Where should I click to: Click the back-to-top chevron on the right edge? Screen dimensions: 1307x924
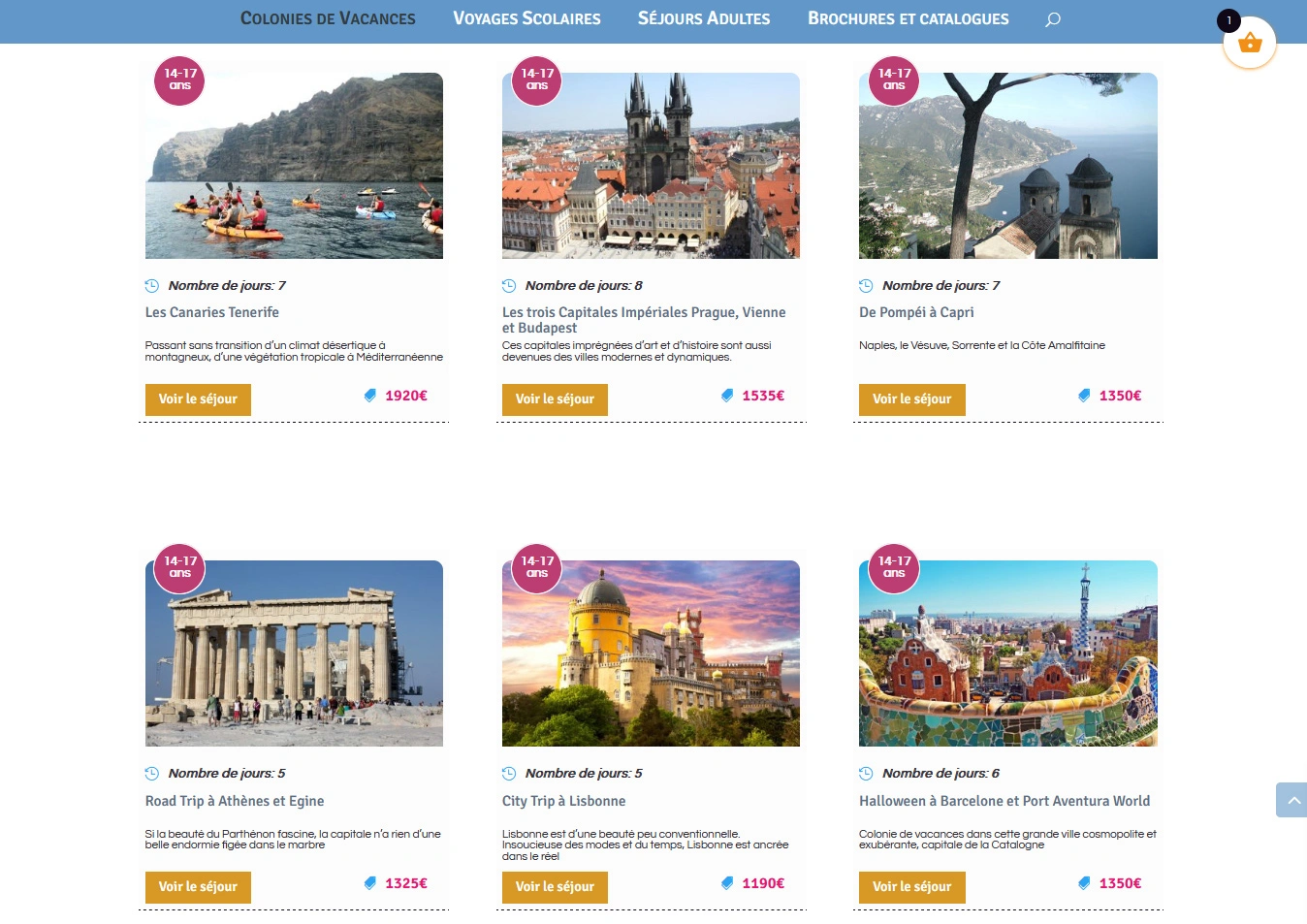(1292, 800)
